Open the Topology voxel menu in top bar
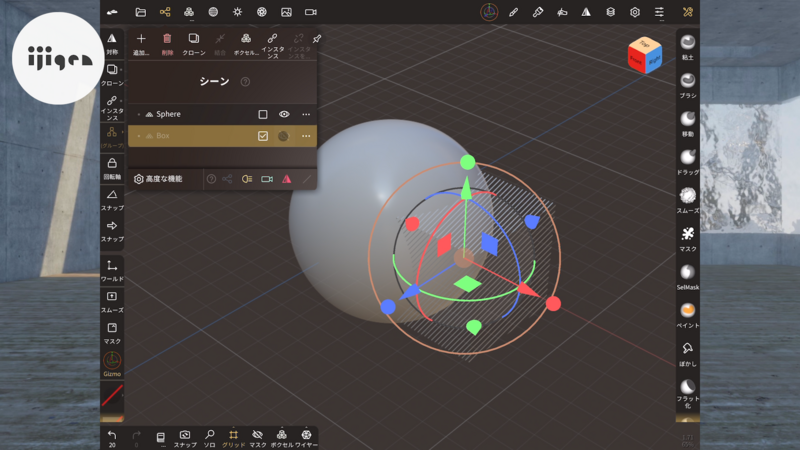800x450 pixels. 189,12
